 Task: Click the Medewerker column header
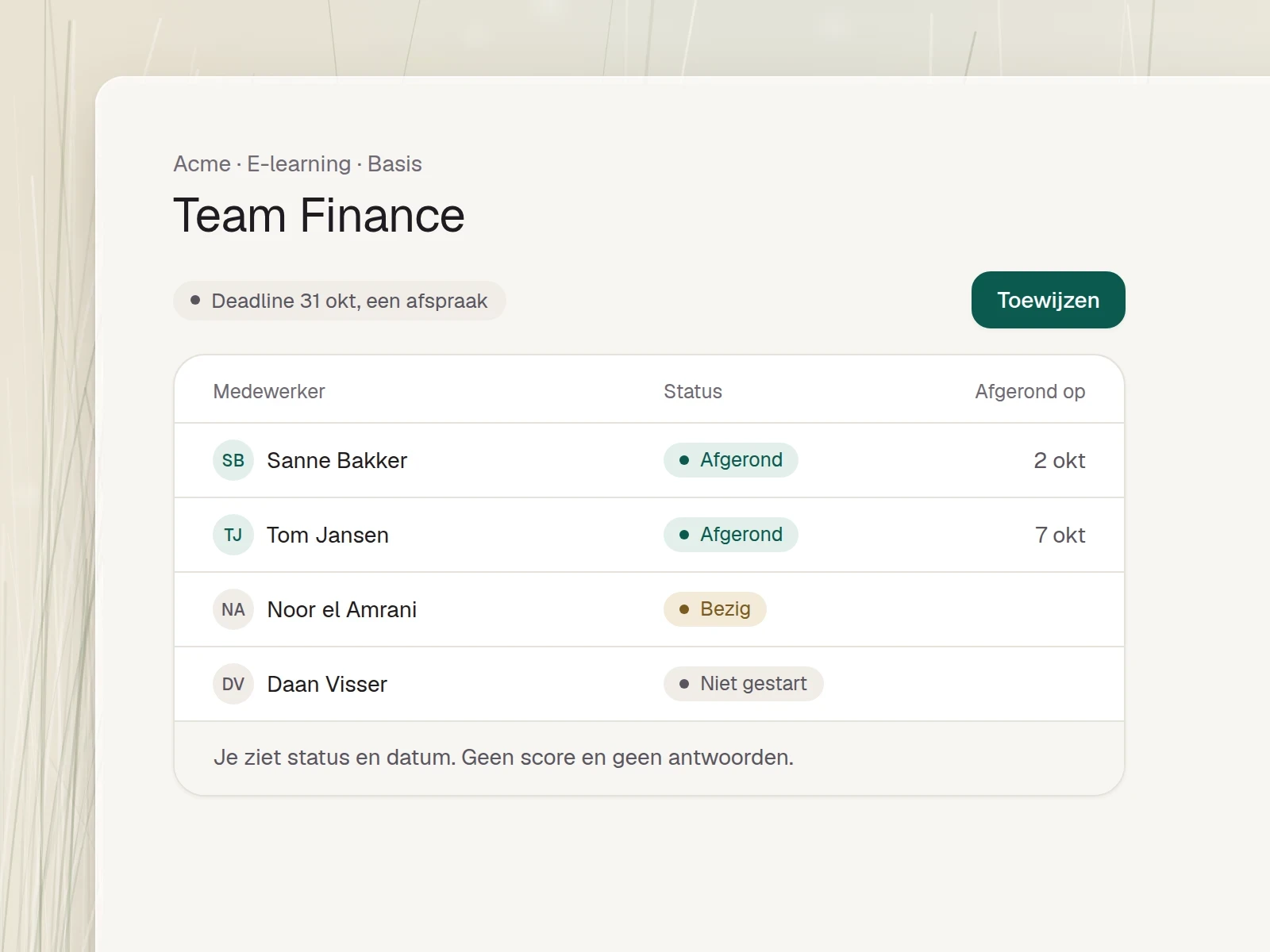269,391
